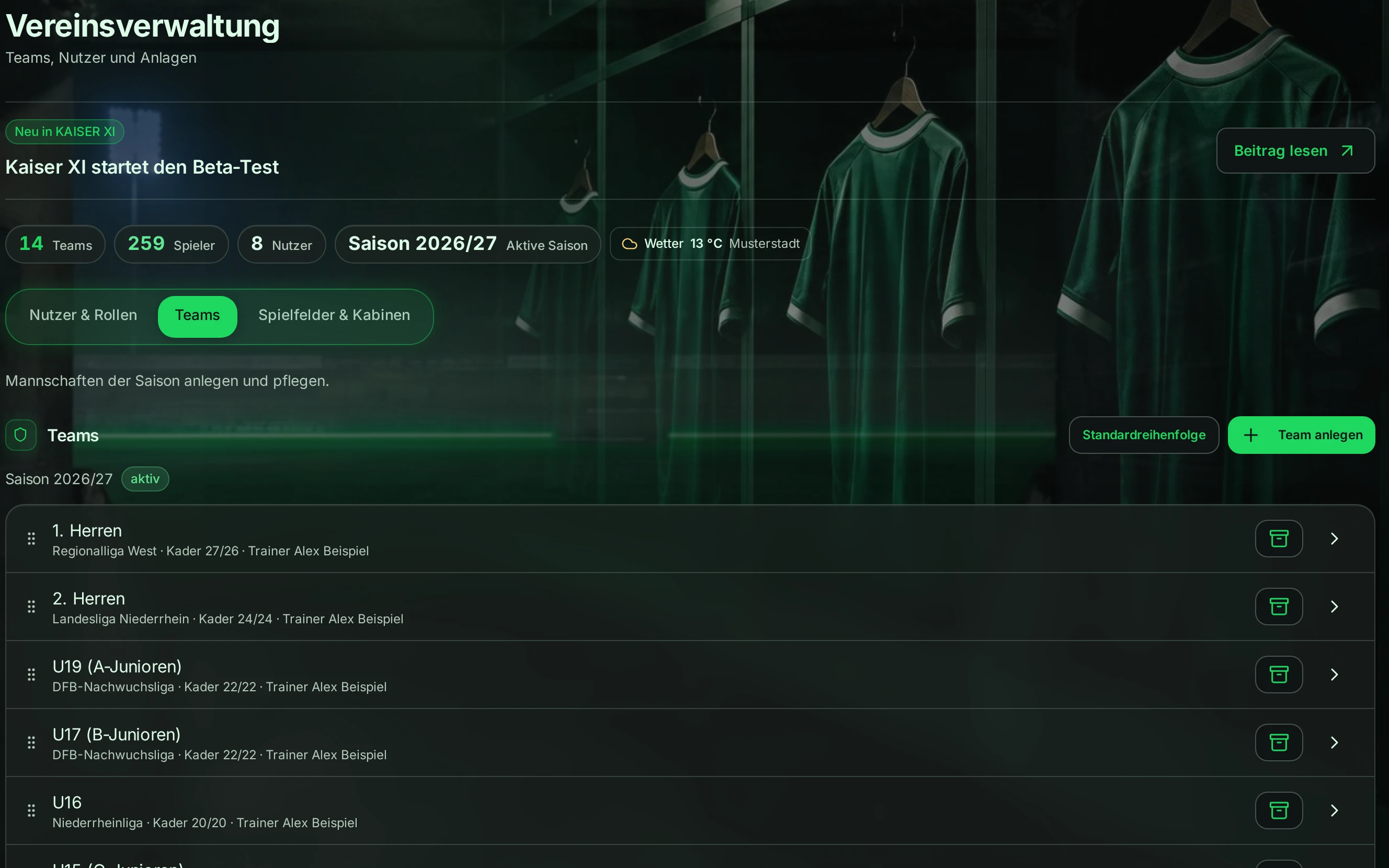This screenshot has width=1389, height=868.
Task: Expand 2. Herren details chevron
Action: (1335, 606)
